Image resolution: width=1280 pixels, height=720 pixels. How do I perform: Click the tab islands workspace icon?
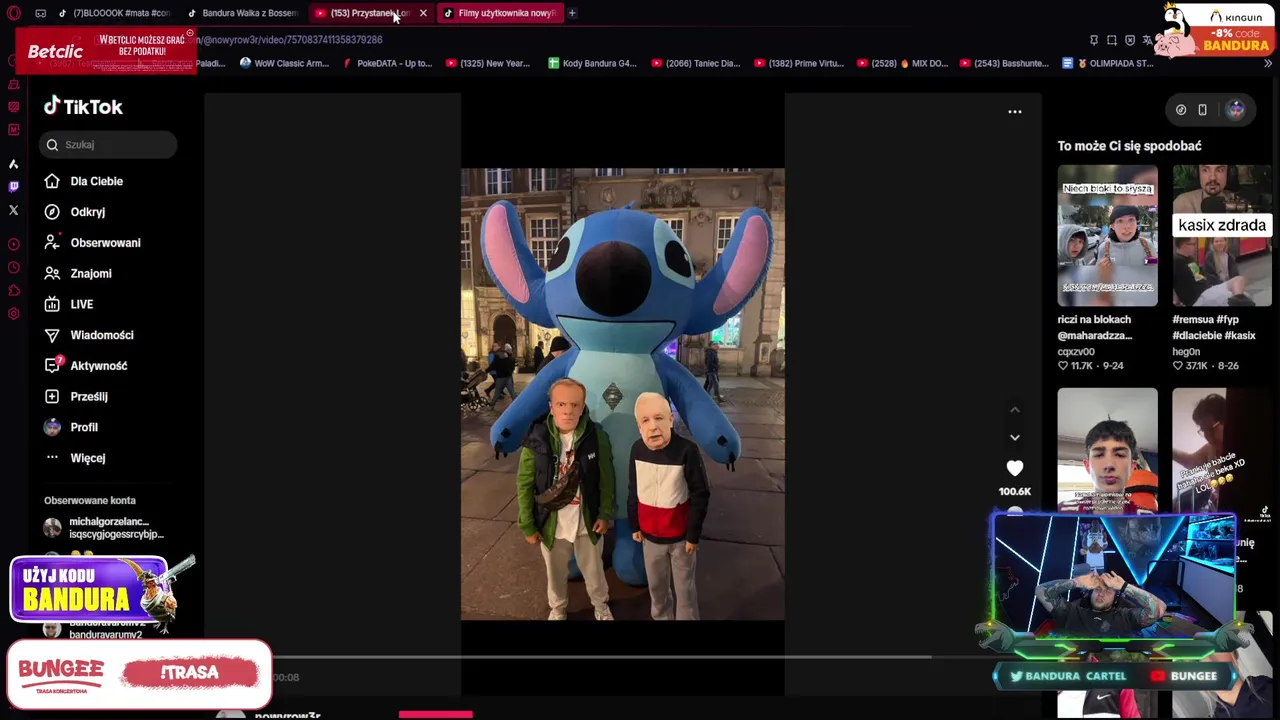click(40, 13)
